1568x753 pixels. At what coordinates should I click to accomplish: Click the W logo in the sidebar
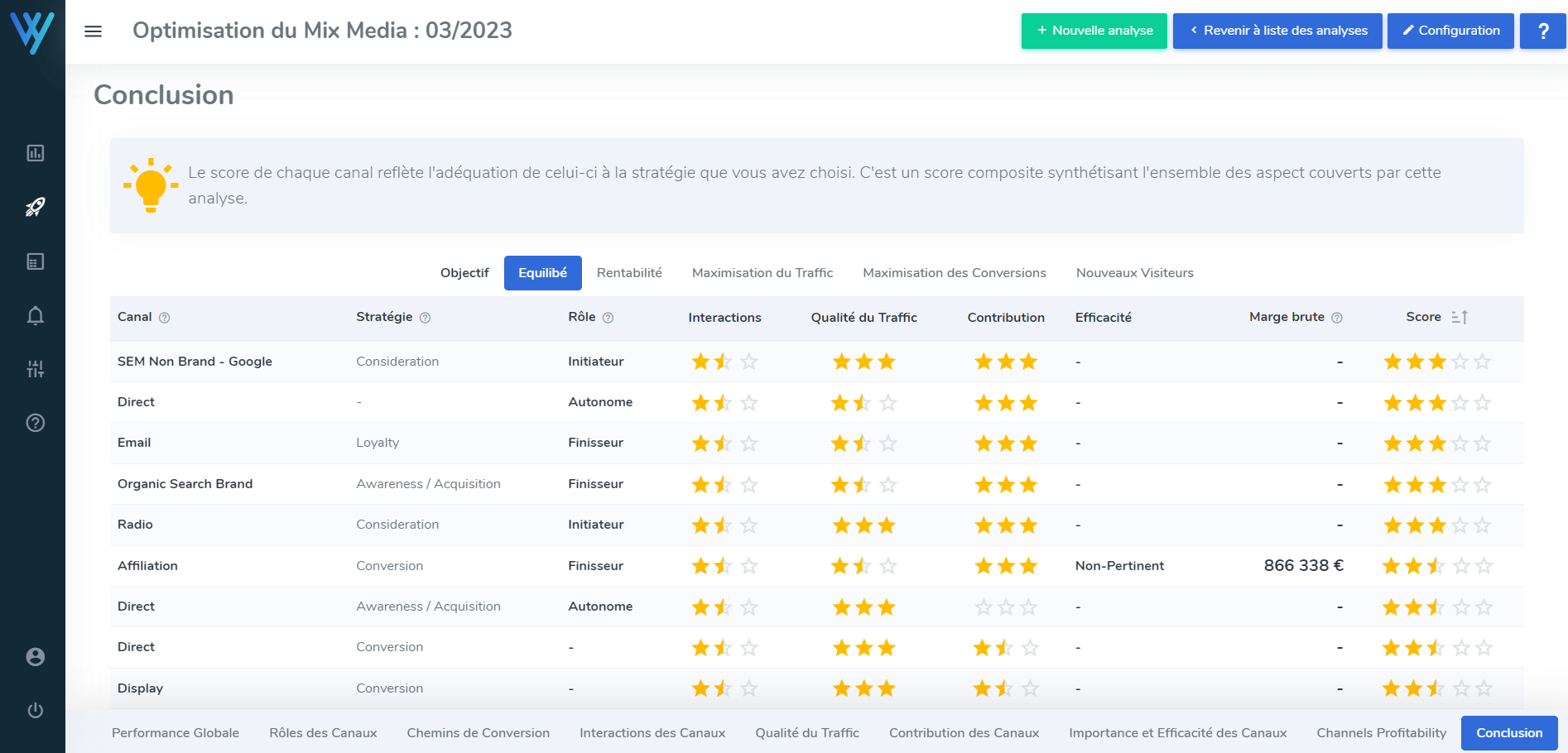[32, 31]
